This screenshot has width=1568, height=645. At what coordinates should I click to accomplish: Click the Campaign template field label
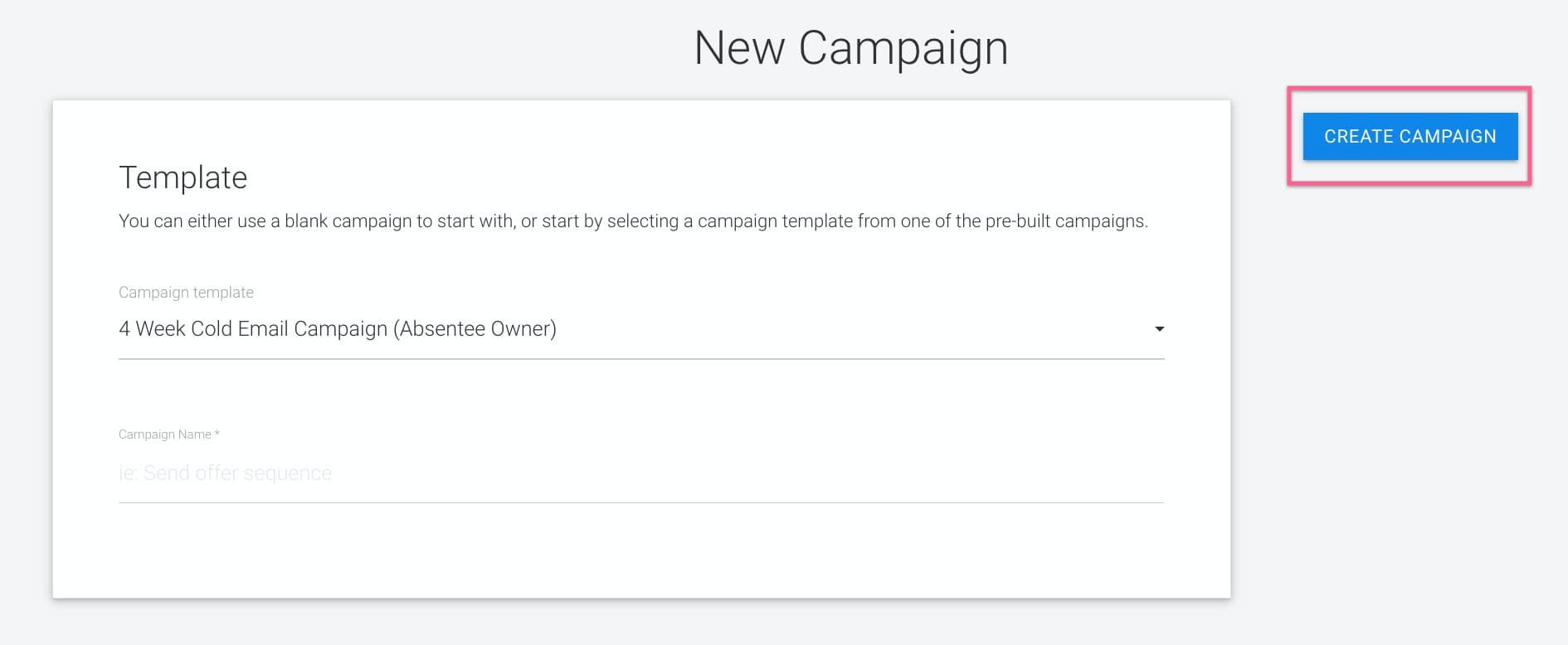(x=186, y=292)
